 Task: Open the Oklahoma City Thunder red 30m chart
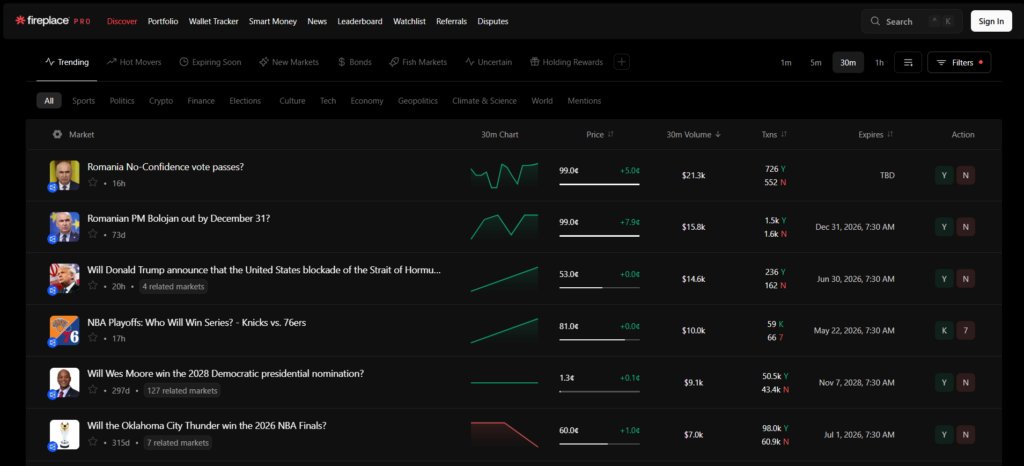click(x=504, y=435)
